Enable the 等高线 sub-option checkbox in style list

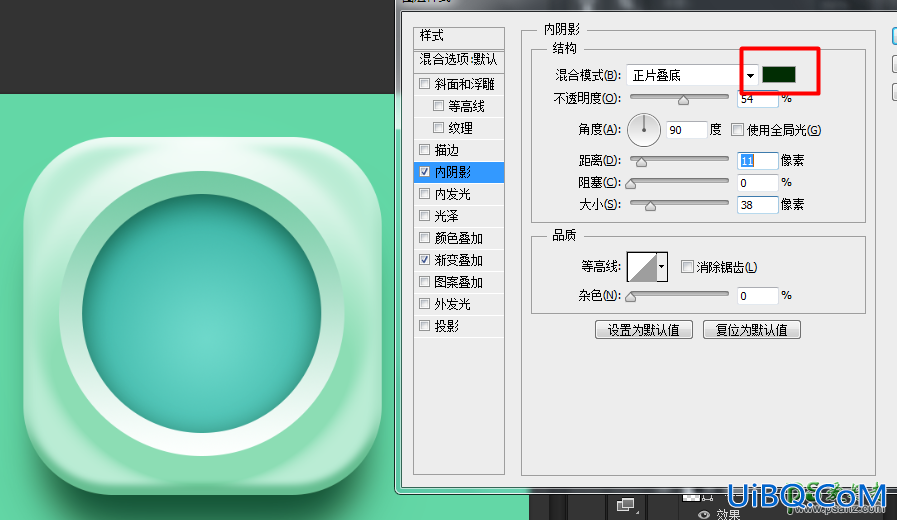click(438, 106)
